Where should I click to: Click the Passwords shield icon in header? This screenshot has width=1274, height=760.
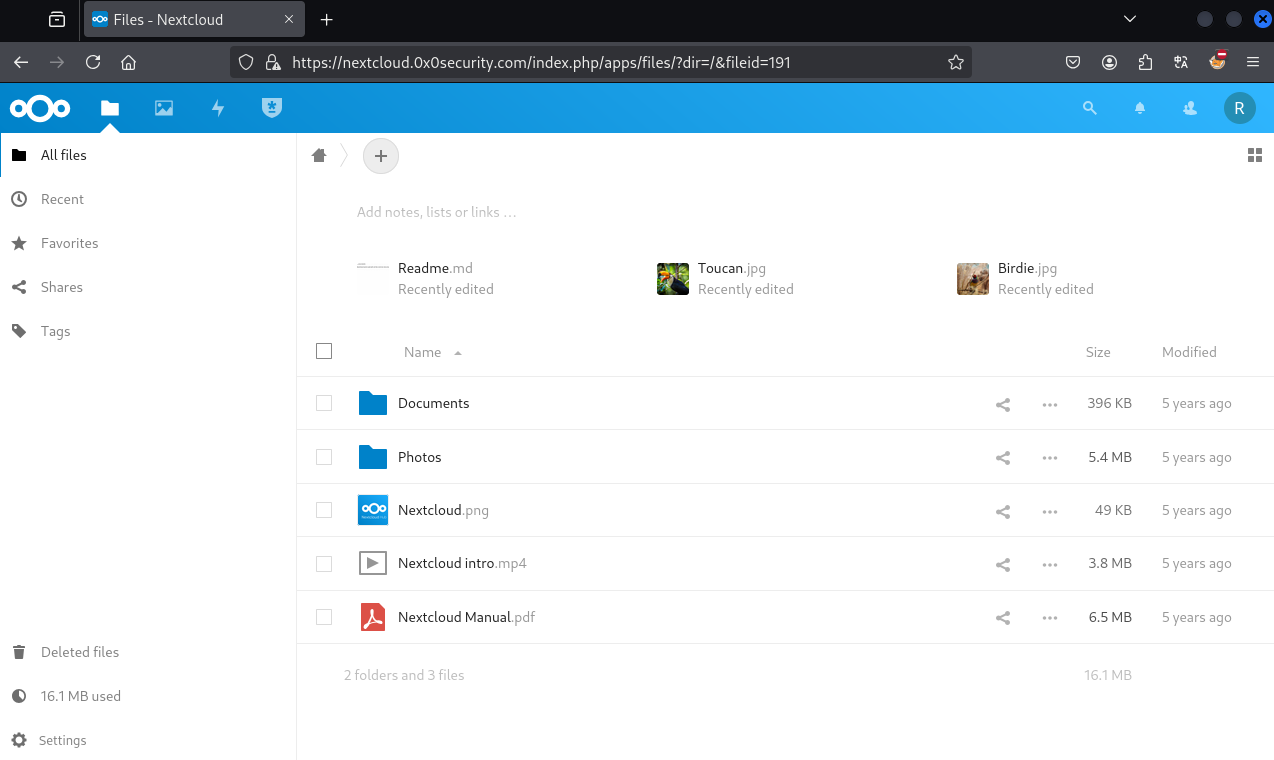(271, 108)
